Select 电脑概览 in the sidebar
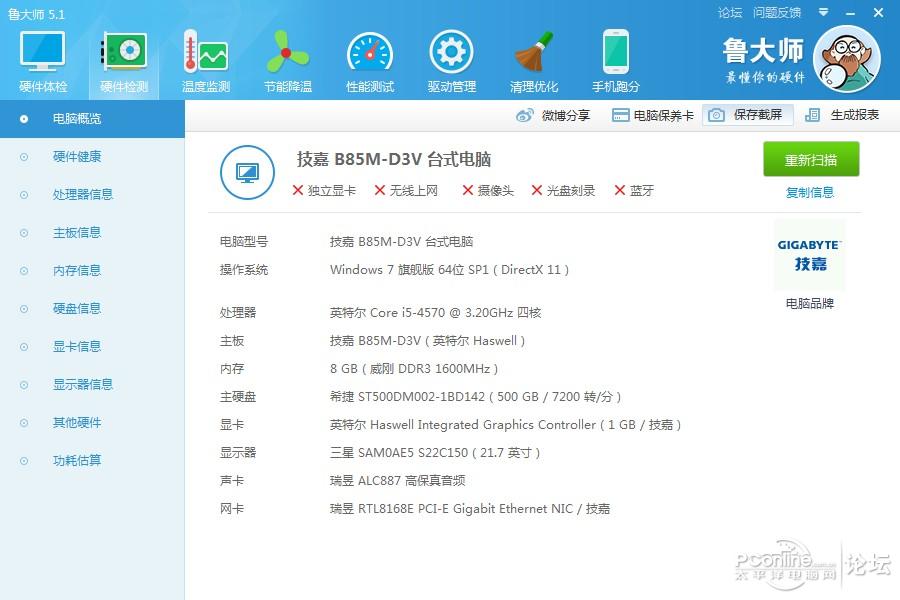This screenshot has width=900, height=600. coord(92,119)
